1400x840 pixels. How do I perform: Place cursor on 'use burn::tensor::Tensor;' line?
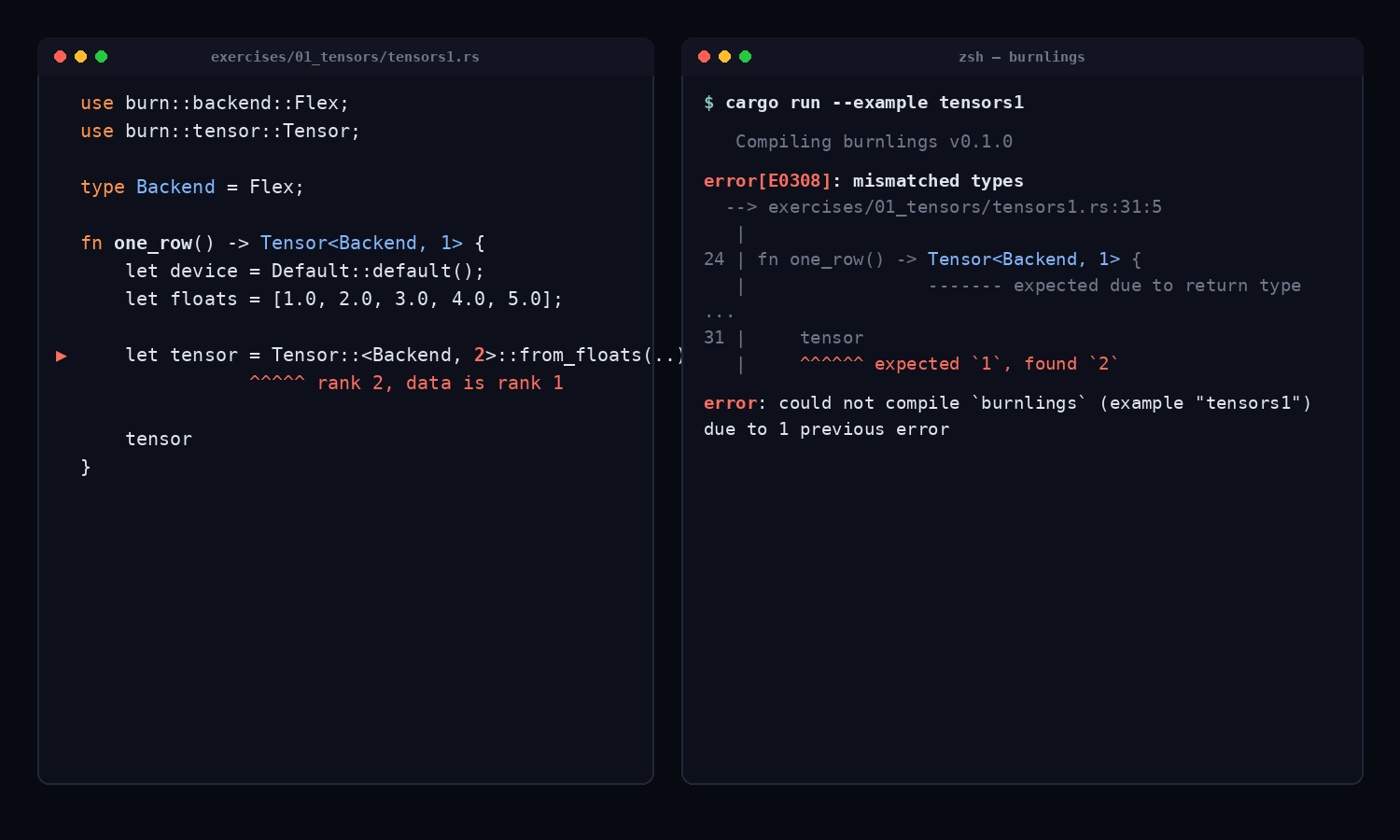pyautogui.click(x=220, y=131)
